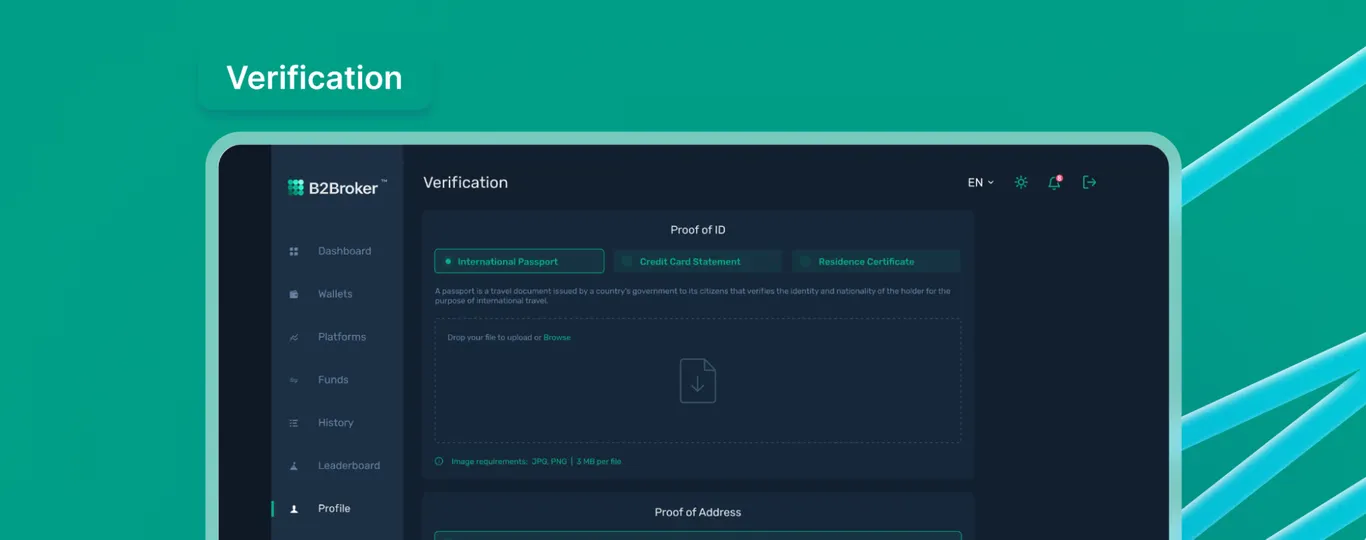Click the Wallets sidebar icon
Viewport: 1366px width, 540px height.
pyautogui.click(x=294, y=294)
